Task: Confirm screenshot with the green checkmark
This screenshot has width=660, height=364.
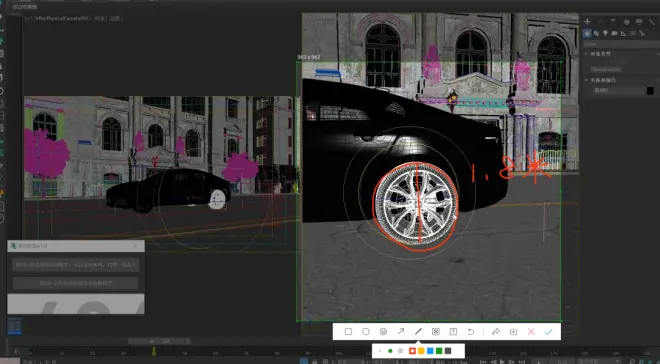Action: point(548,332)
